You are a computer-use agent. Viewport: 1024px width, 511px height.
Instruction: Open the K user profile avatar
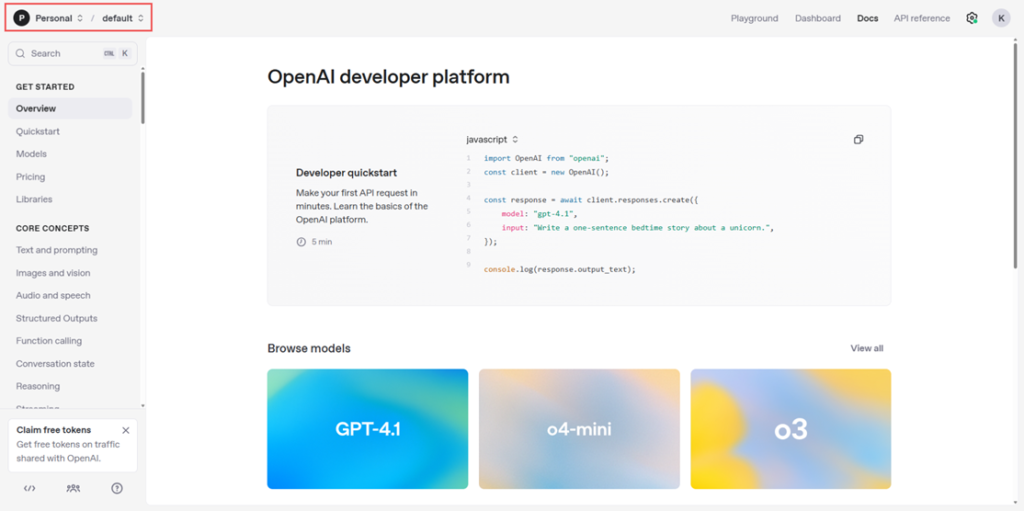[x=1001, y=18]
